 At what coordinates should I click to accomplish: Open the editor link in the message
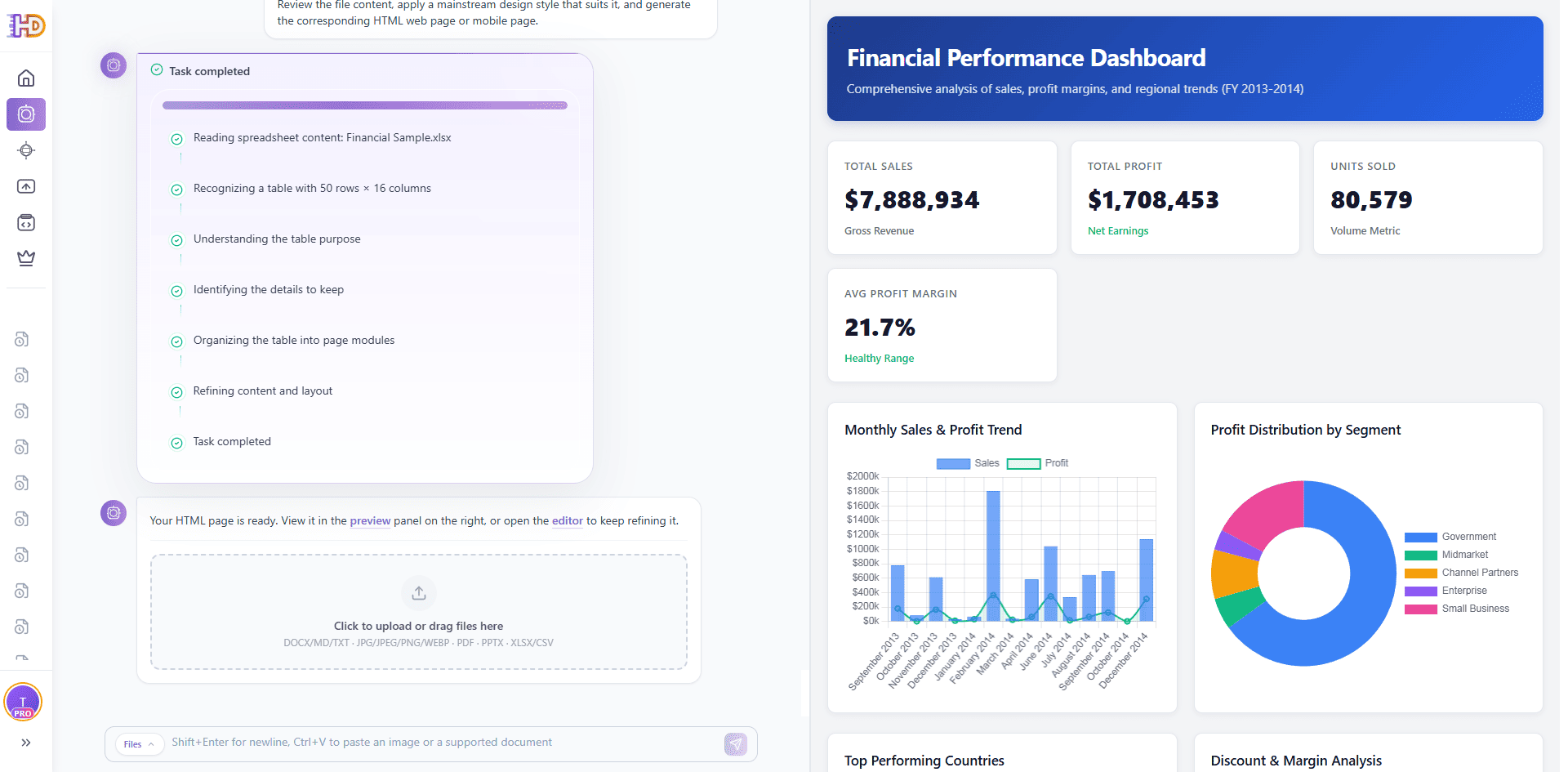pyautogui.click(x=568, y=520)
